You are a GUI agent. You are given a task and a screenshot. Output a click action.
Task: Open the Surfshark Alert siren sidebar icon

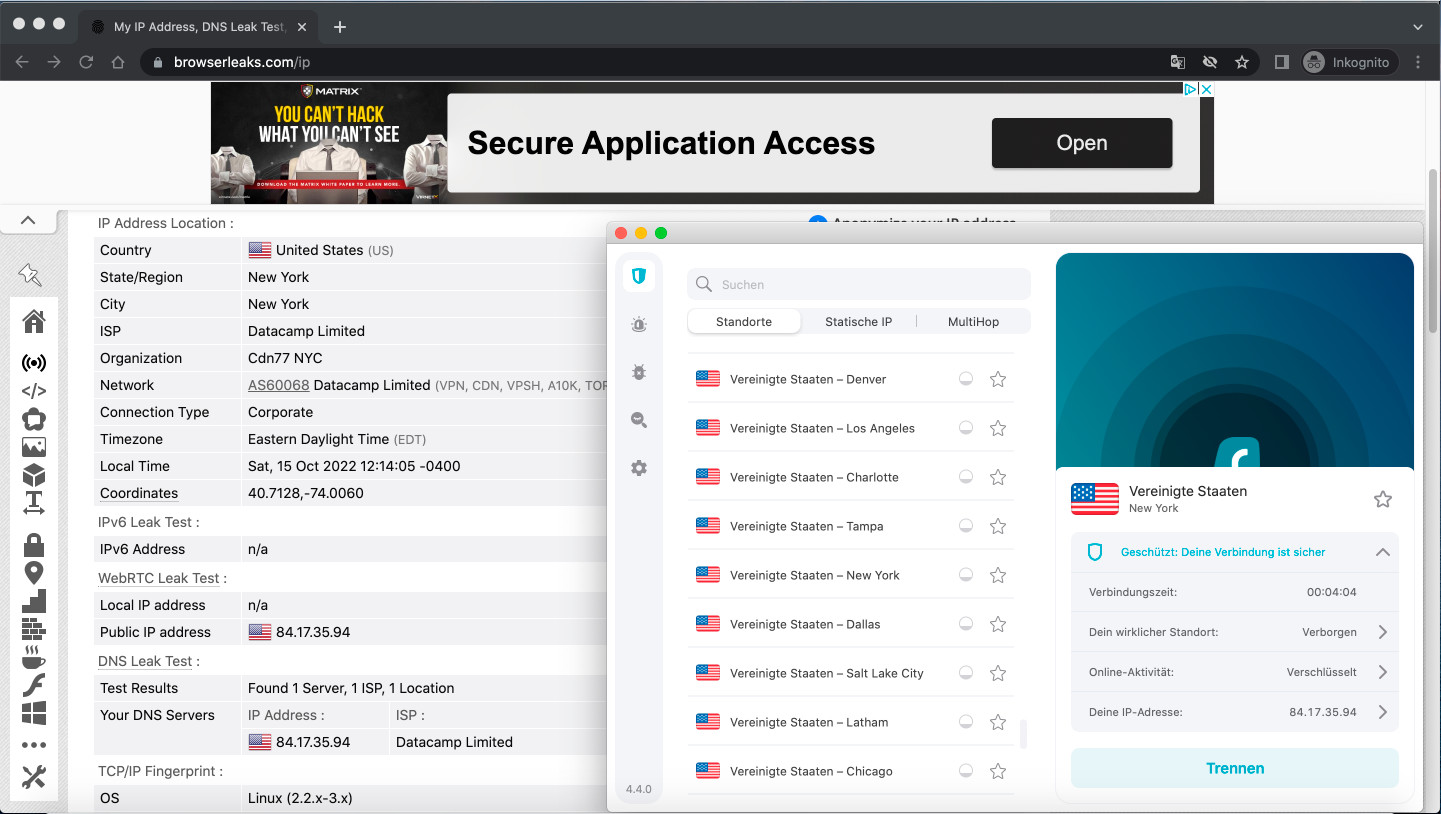pos(639,324)
